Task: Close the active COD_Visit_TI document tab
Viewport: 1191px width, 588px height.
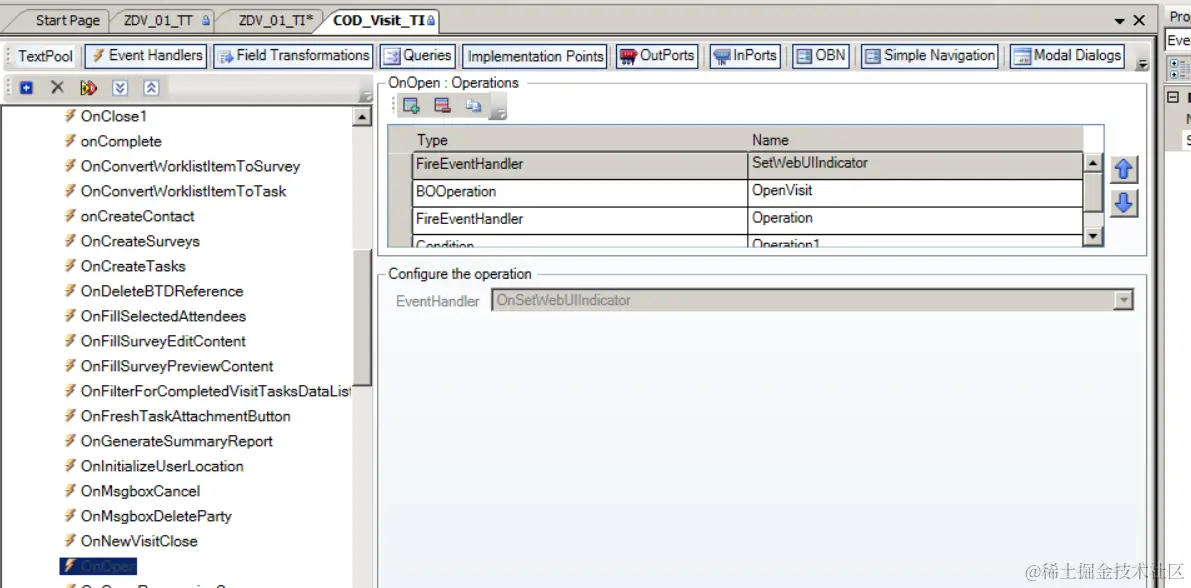Action: coord(1139,21)
